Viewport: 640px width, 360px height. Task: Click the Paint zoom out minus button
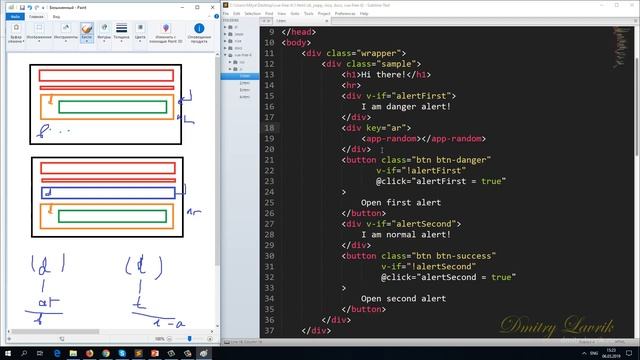(x=169, y=339)
